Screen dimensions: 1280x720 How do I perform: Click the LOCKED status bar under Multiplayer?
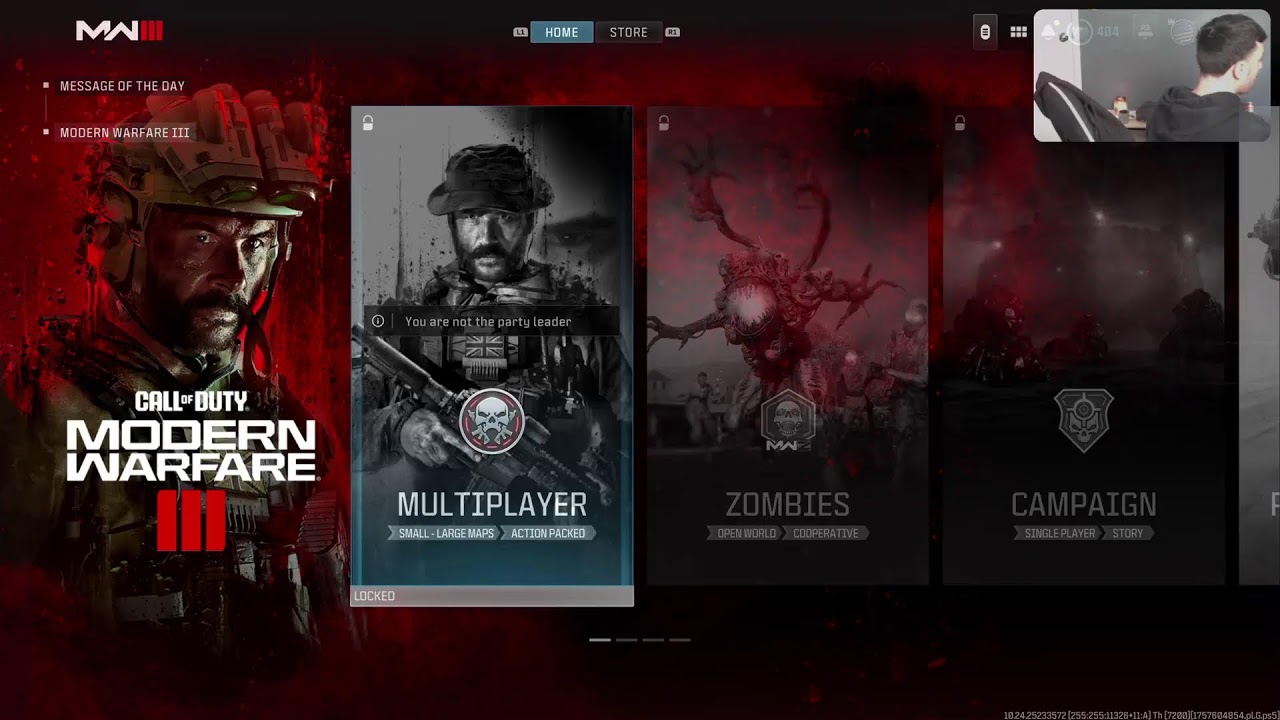point(492,596)
